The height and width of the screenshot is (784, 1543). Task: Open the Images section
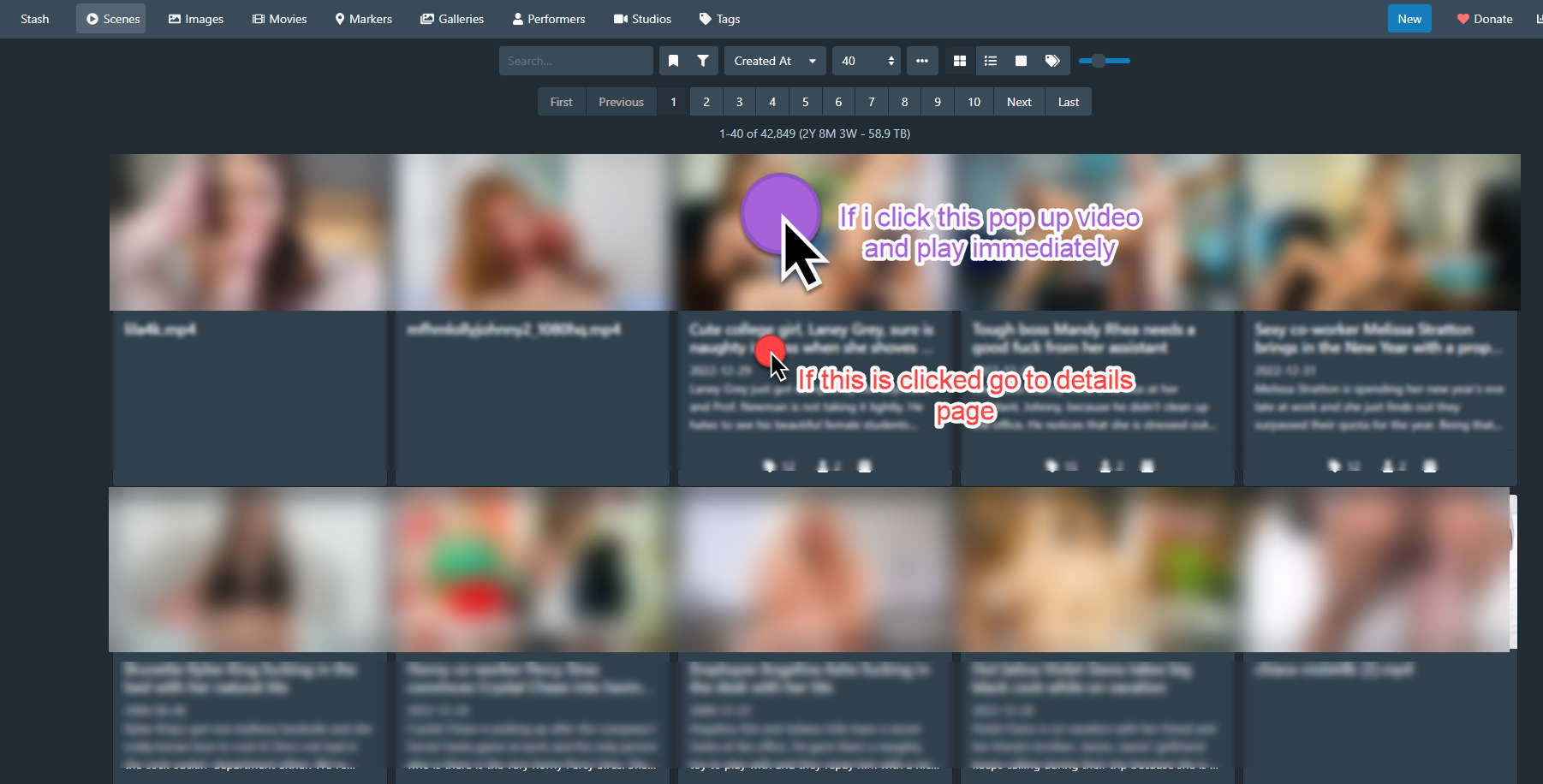[x=195, y=19]
